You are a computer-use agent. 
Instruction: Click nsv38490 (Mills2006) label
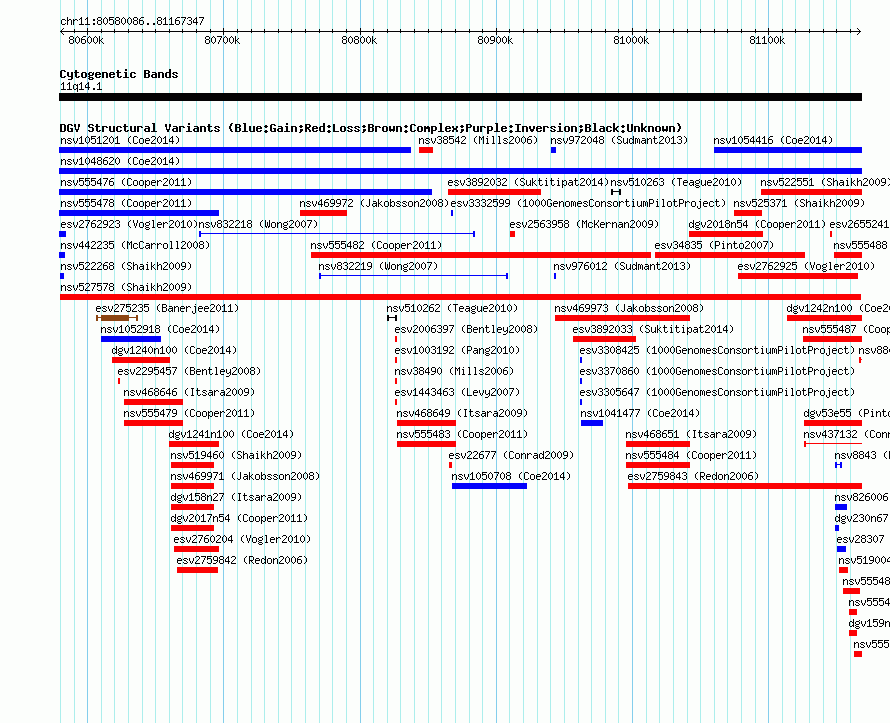(x=454, y=371)
